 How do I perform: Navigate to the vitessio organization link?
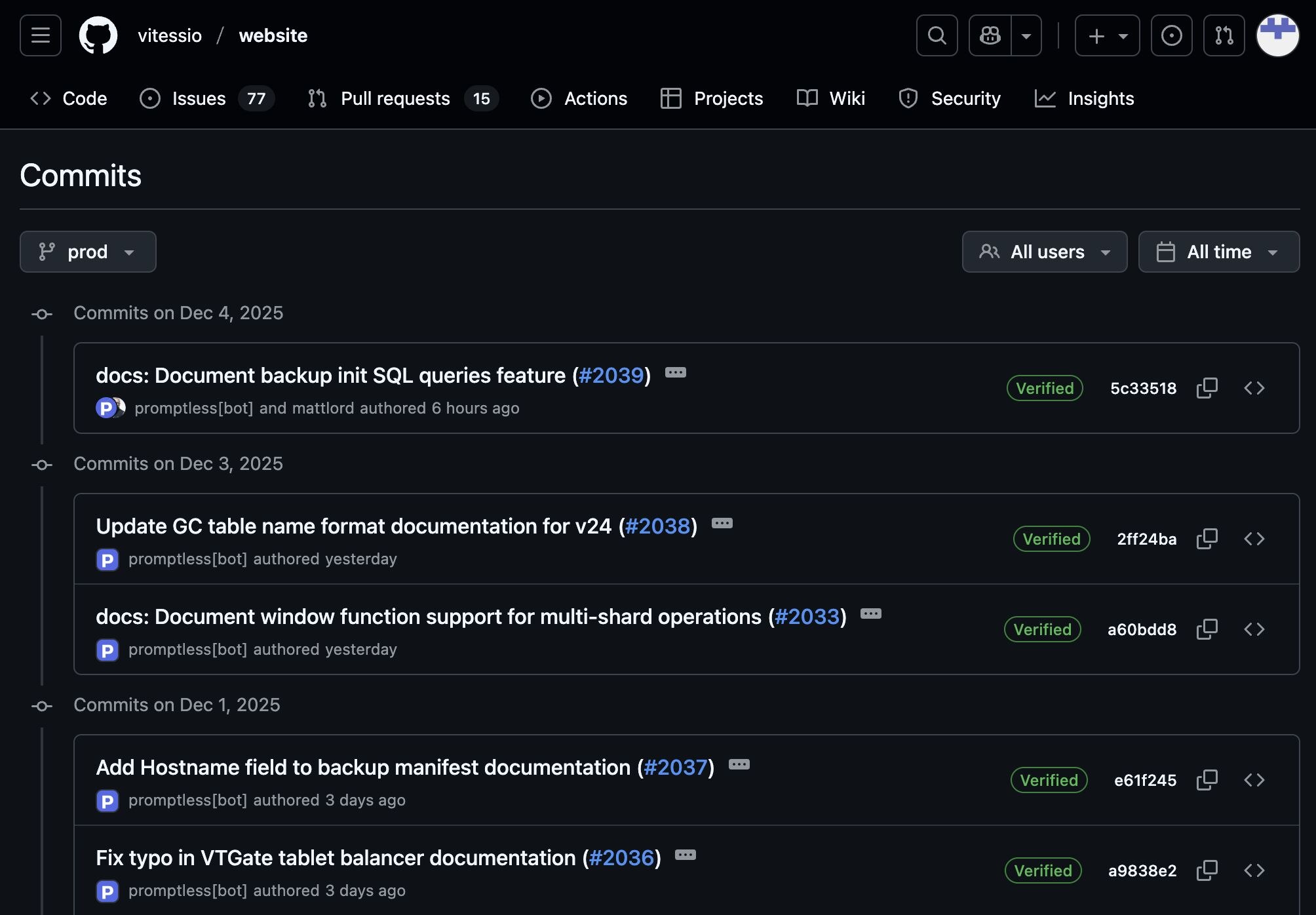169,35
